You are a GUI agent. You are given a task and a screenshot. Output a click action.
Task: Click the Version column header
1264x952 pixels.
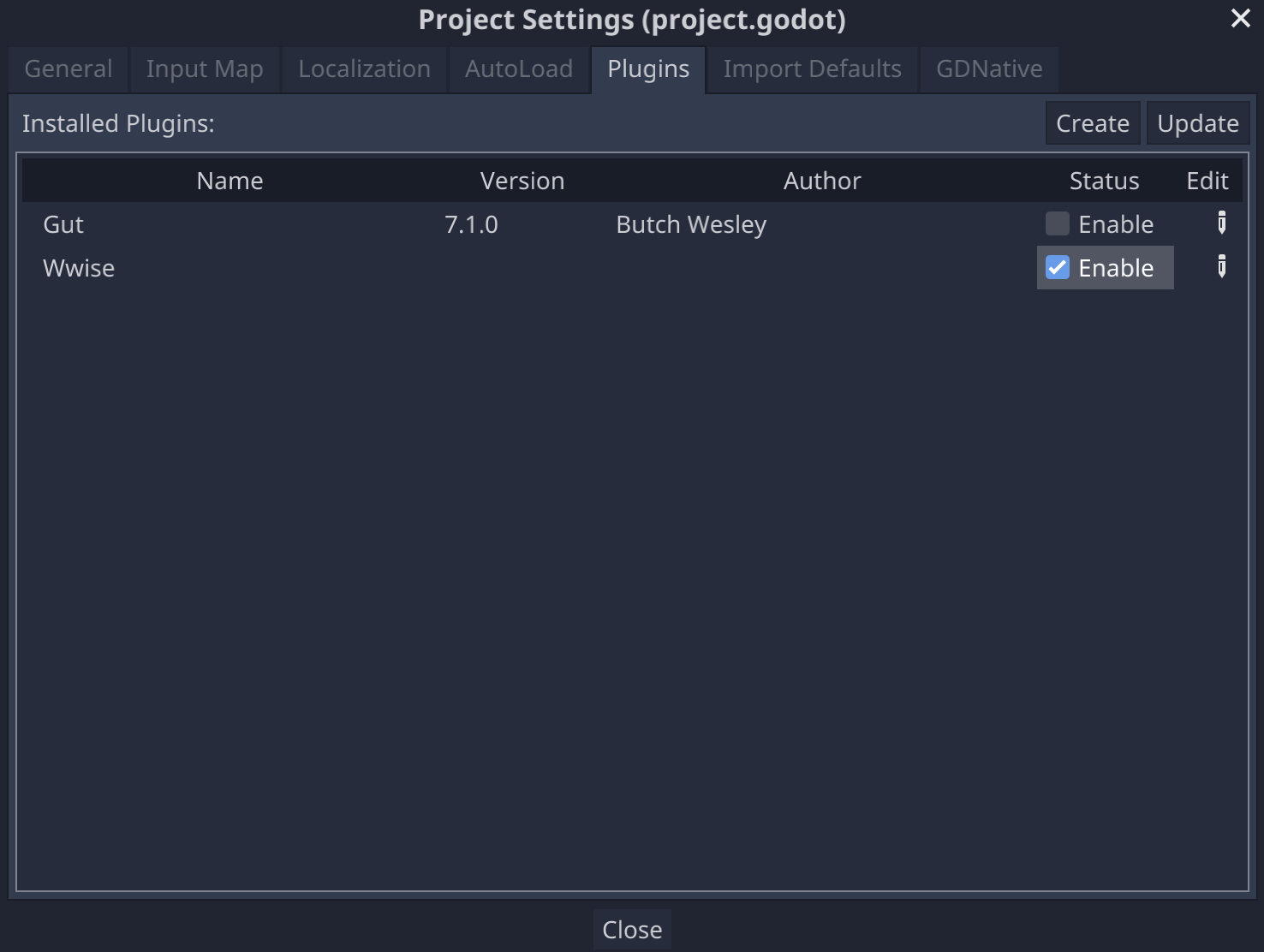pyautogui.click(x=522, y=181)
